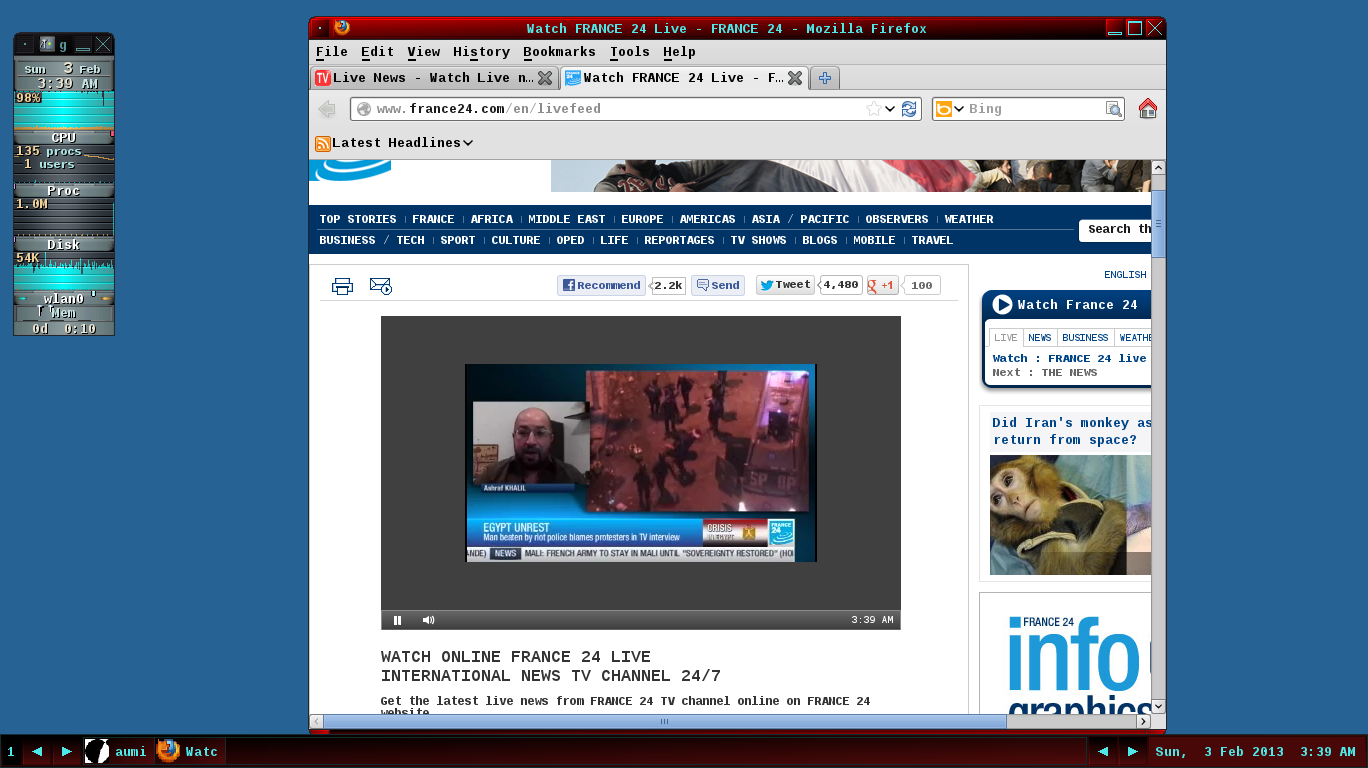Screen dimensions: 1368x768
Task: Expand the Latest Headlines bookmark dropdown
Action: tap(468, 143)
